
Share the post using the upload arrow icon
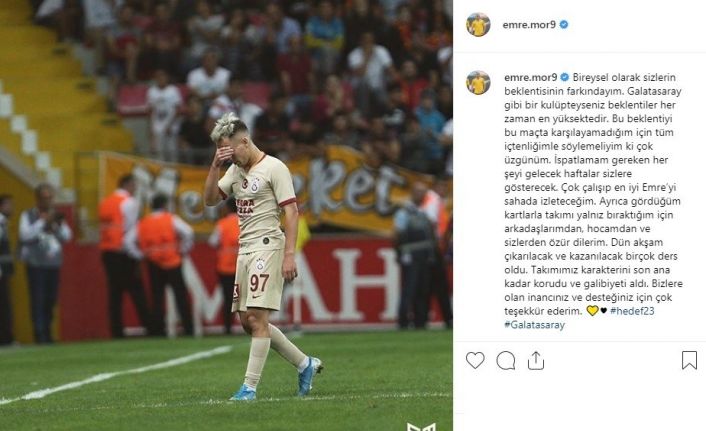[536, 360]
